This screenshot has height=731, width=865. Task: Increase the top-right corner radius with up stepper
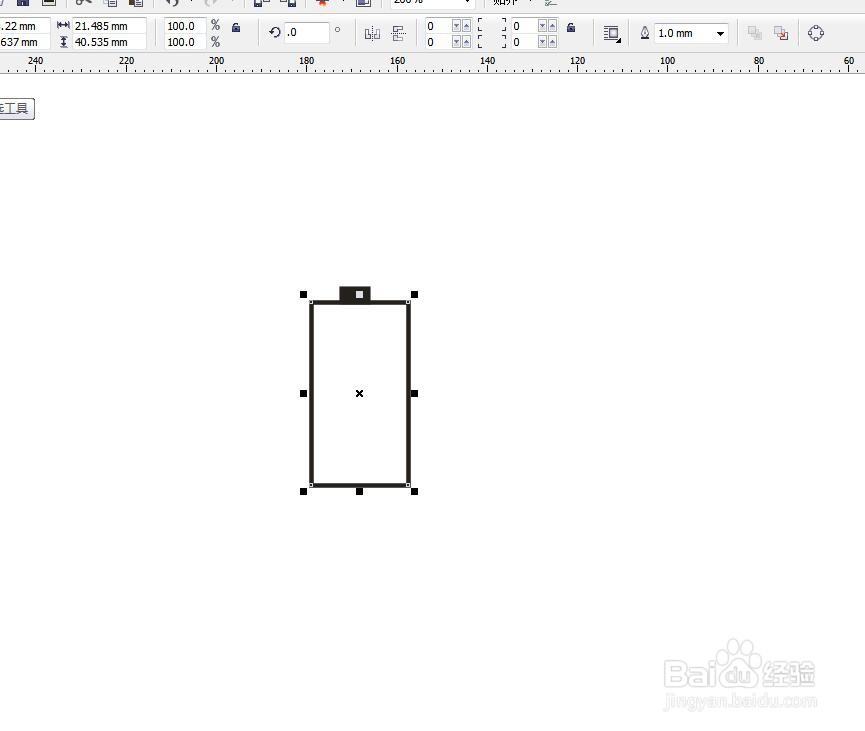pyautogui.click(x=552, y=26)
